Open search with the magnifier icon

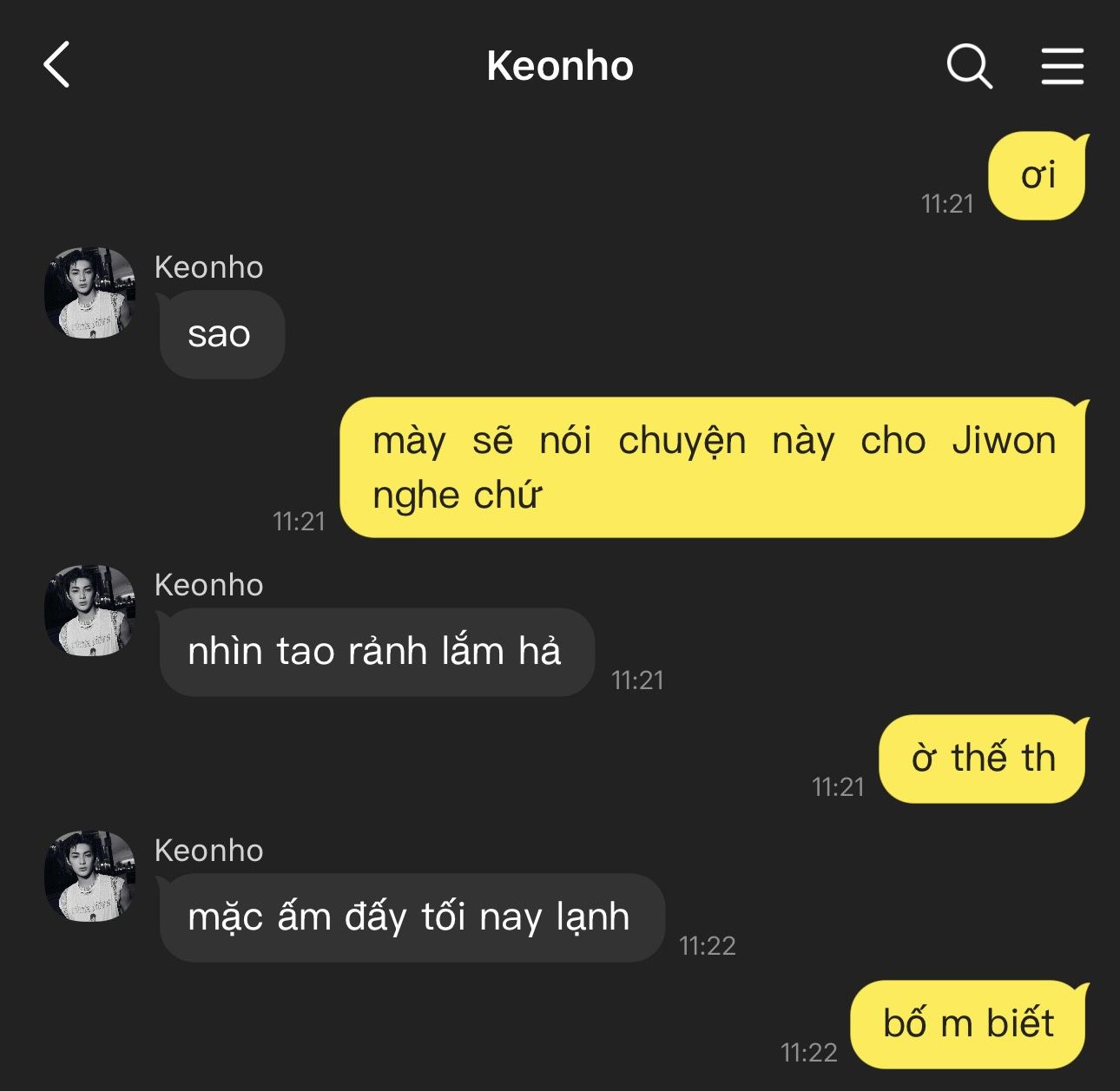coord(969,66)
